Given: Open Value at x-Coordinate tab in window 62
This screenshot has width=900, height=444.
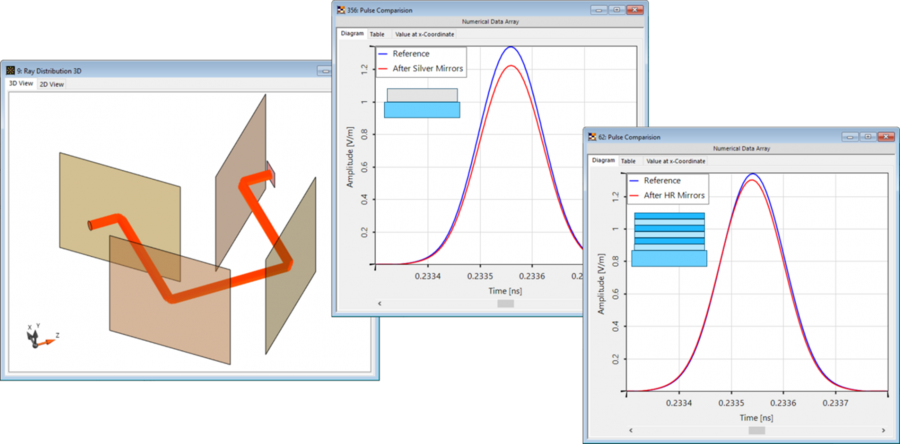Looking at the screenshot, I should click(x=676, y=161).
